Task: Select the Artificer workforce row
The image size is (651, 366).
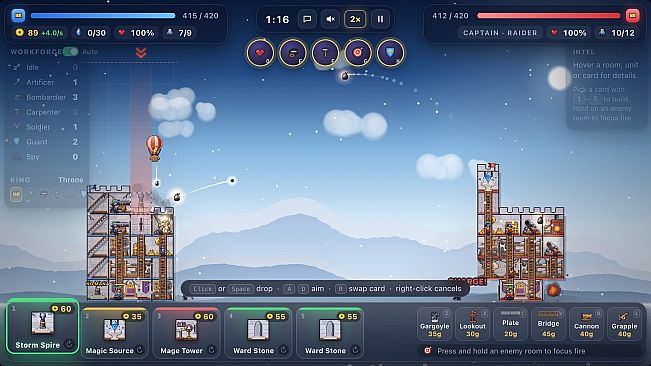Action: click(45, 82)
